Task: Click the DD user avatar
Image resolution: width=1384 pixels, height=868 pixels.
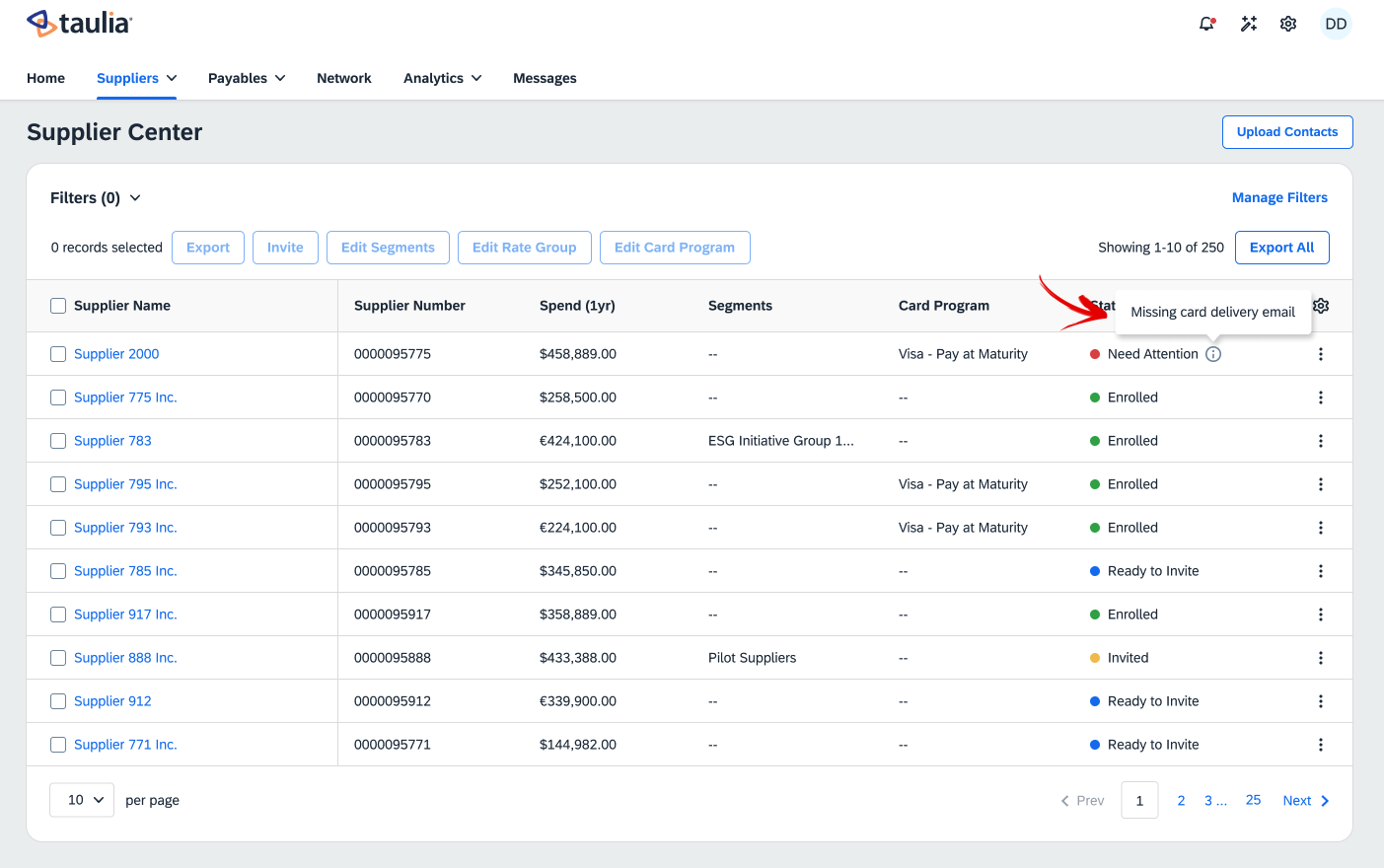Action: tap(1336, 24)
